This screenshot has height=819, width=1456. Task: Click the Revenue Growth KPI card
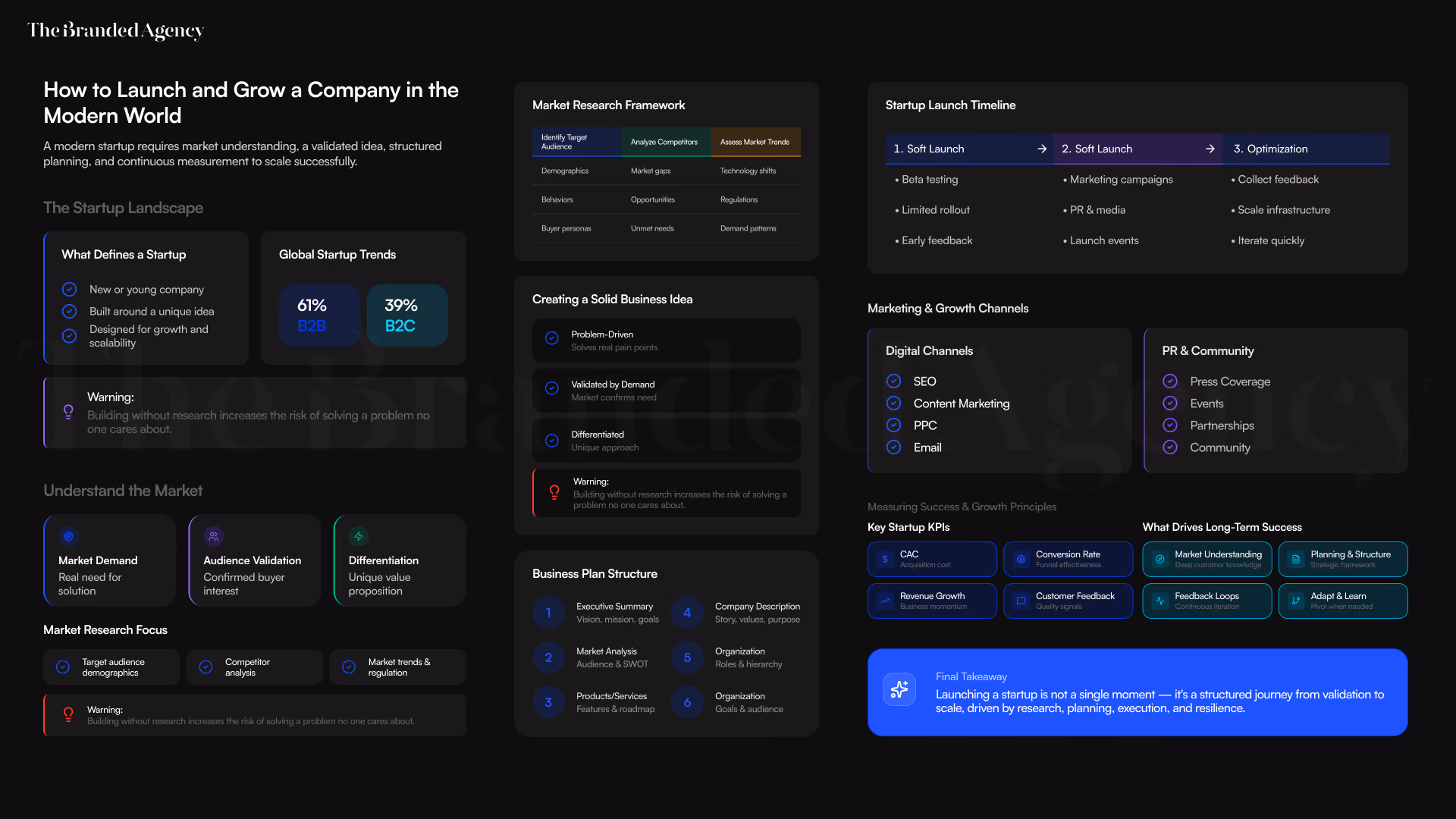coord(932,601)
